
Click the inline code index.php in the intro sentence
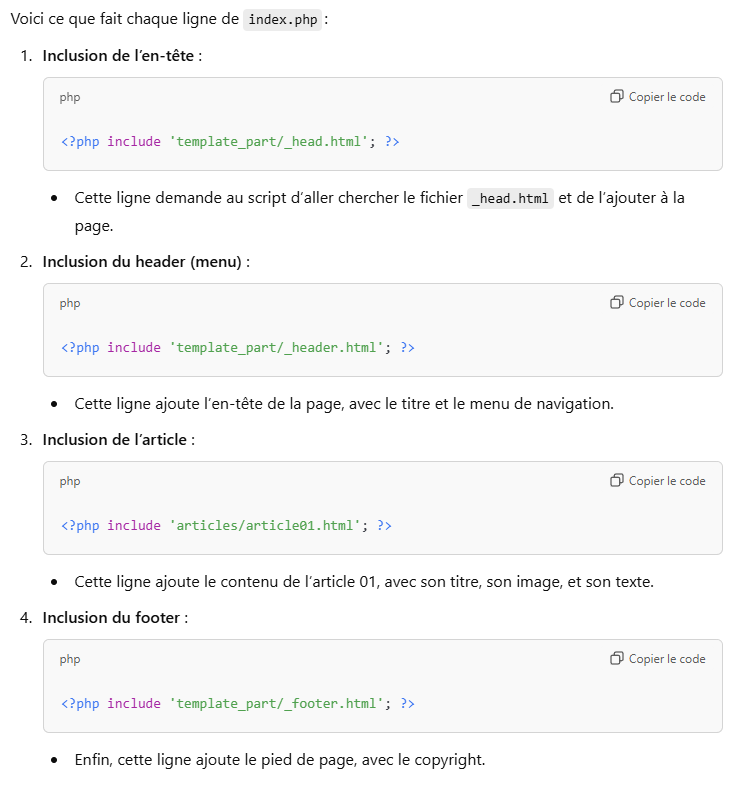[284, 20]
